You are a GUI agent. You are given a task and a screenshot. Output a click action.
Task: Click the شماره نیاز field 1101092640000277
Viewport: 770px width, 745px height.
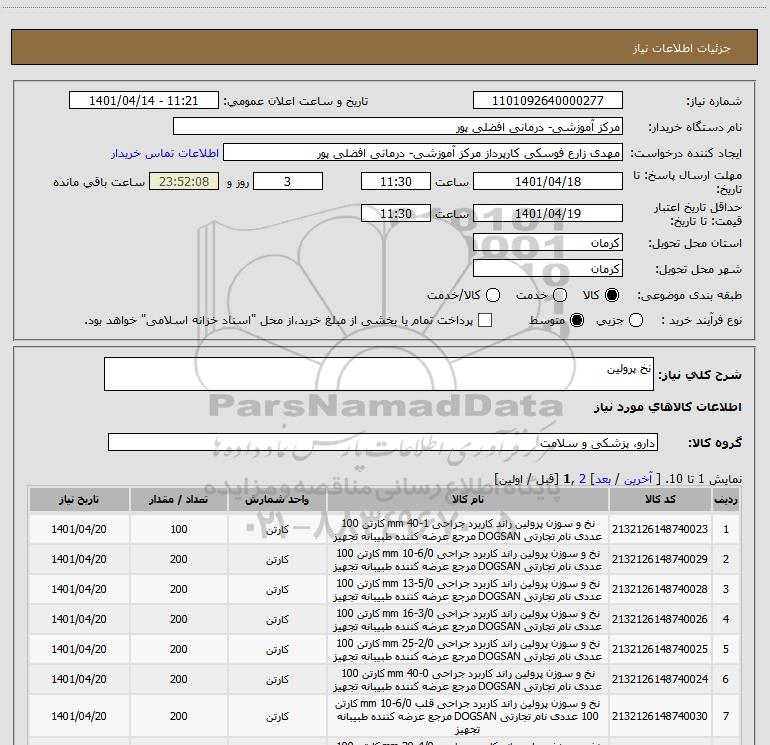[x=548, y=100]
